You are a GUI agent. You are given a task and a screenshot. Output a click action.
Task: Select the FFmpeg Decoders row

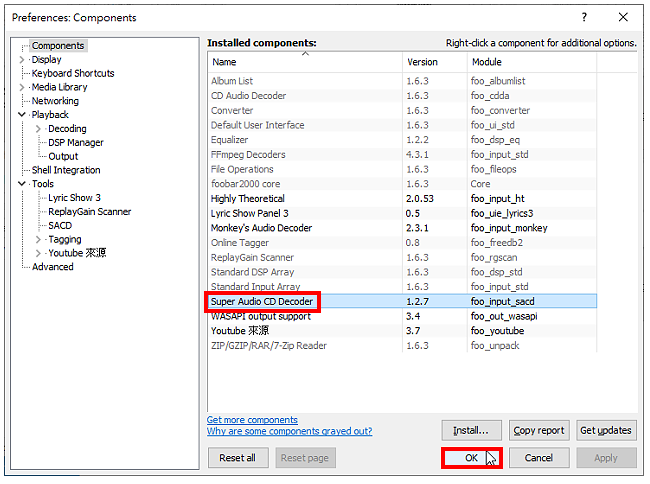click(402, 155)
